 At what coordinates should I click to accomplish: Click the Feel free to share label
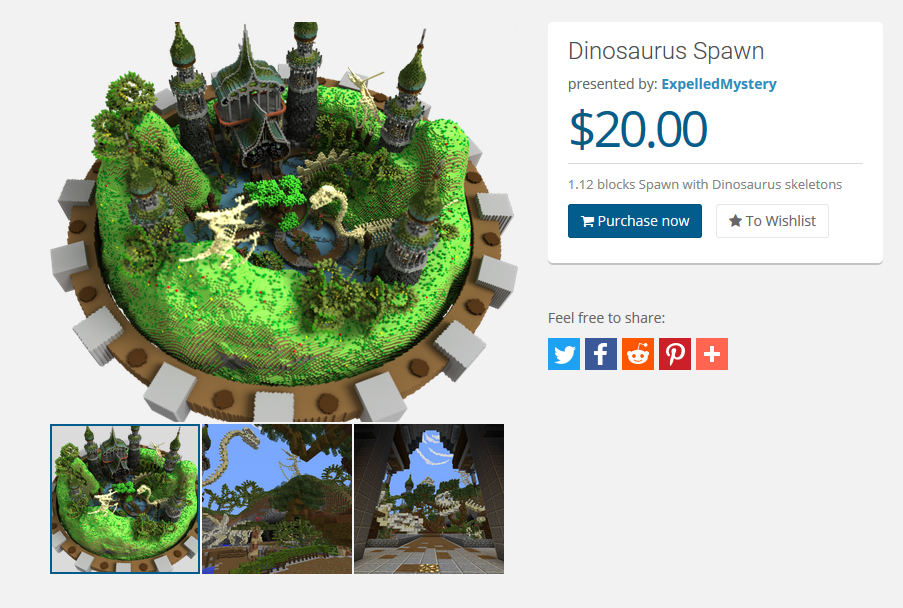click(x=606, y=318)
